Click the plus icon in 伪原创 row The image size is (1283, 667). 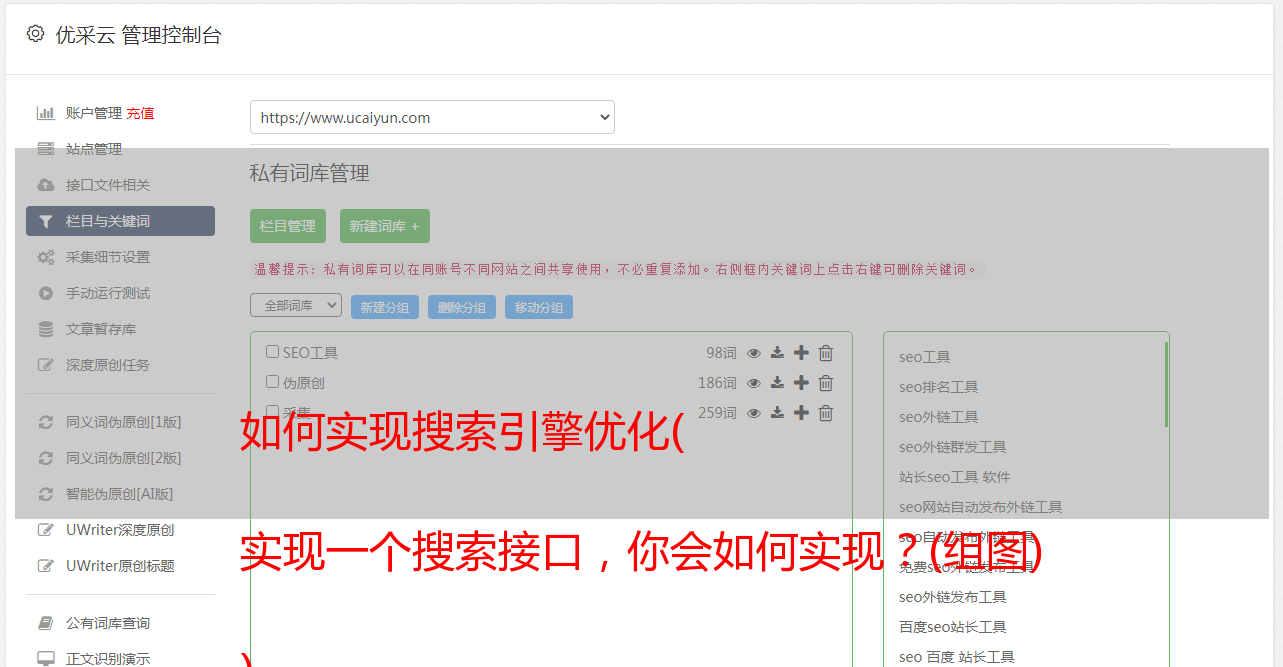click(x=801, y=383)
